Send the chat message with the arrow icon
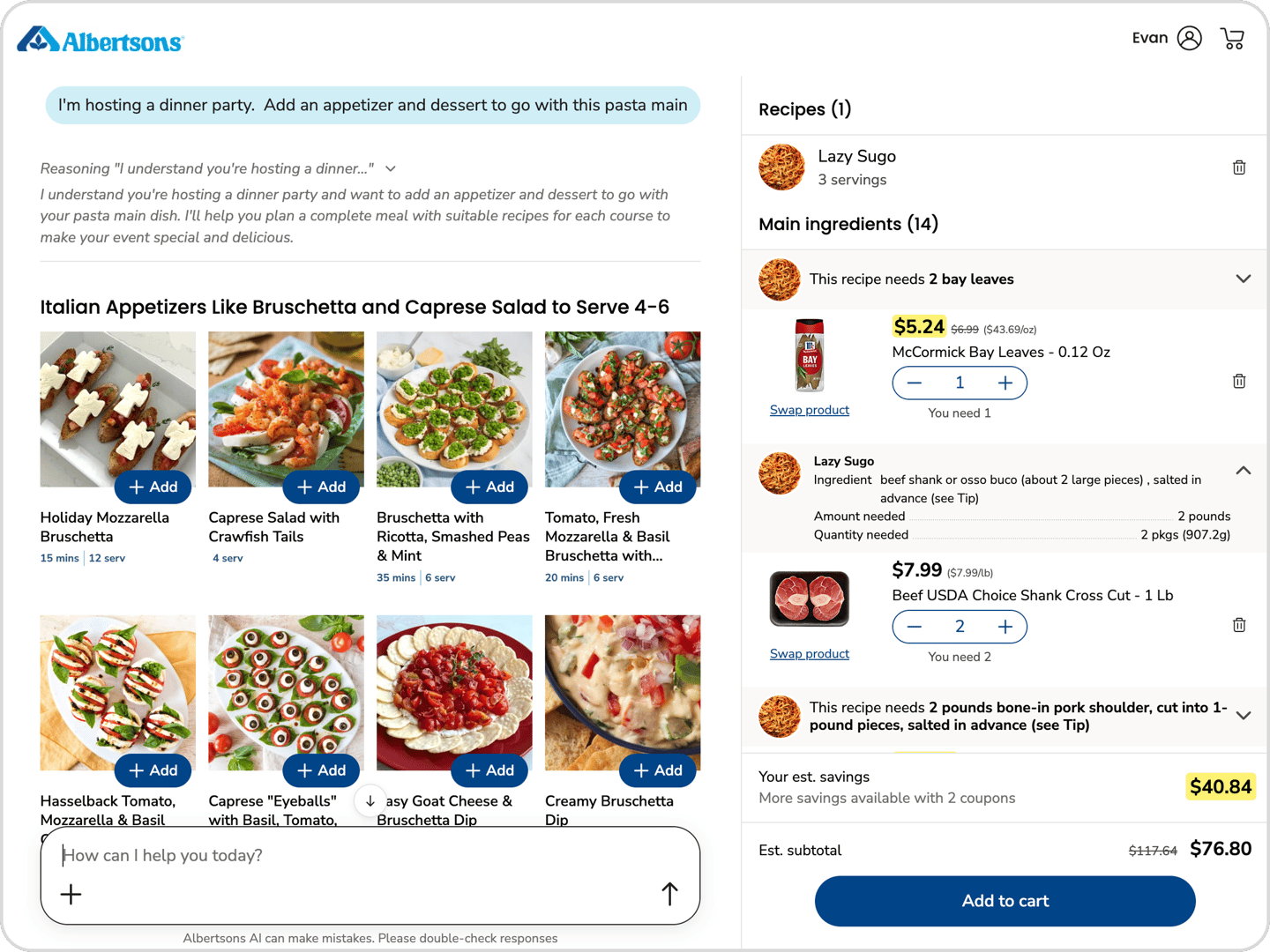This screenshot has height=952, width=1270. coord(669,893)
